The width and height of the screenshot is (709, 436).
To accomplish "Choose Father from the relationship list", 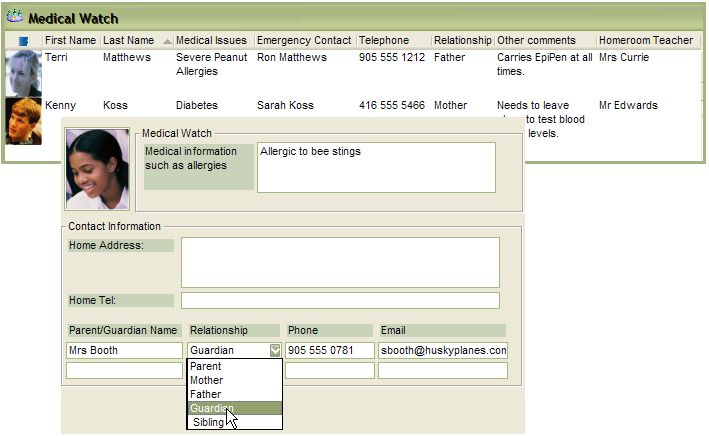I will coord(205,395).
